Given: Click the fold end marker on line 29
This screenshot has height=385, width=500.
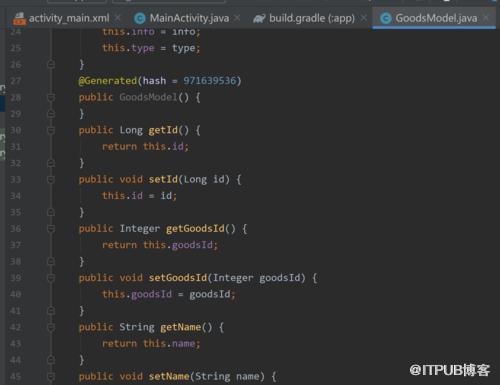Looking at the screenshot, I should coord(51,114).
